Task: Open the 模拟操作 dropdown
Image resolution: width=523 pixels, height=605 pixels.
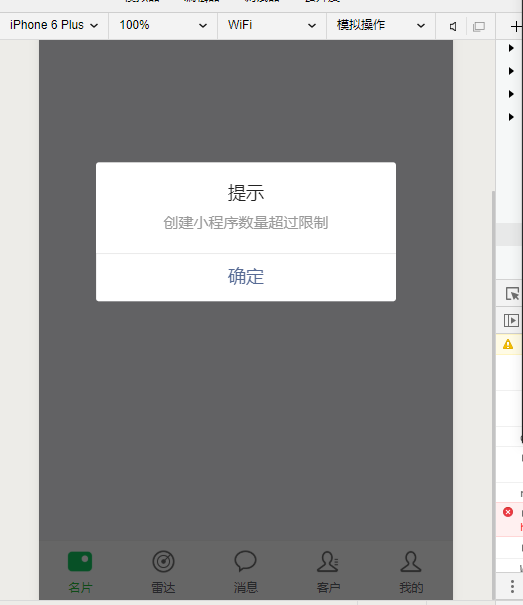Action: [381, 25]
